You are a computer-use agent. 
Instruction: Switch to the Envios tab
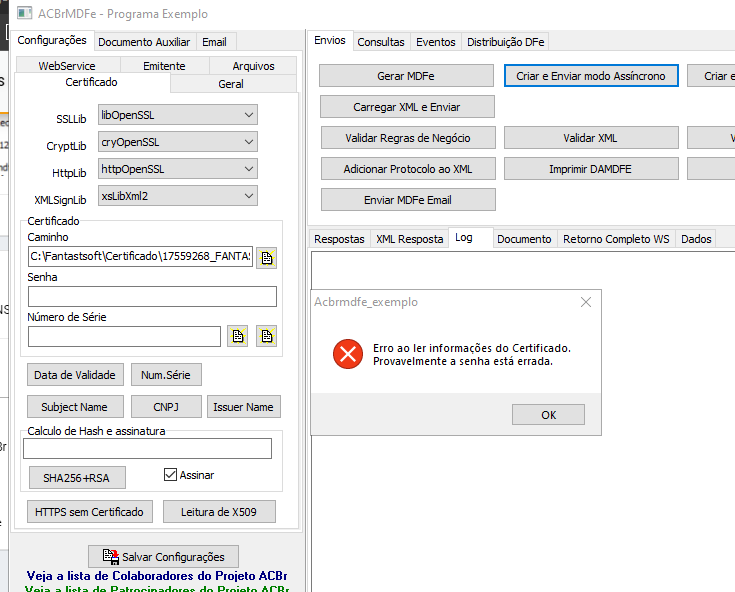tap(330, 40)
